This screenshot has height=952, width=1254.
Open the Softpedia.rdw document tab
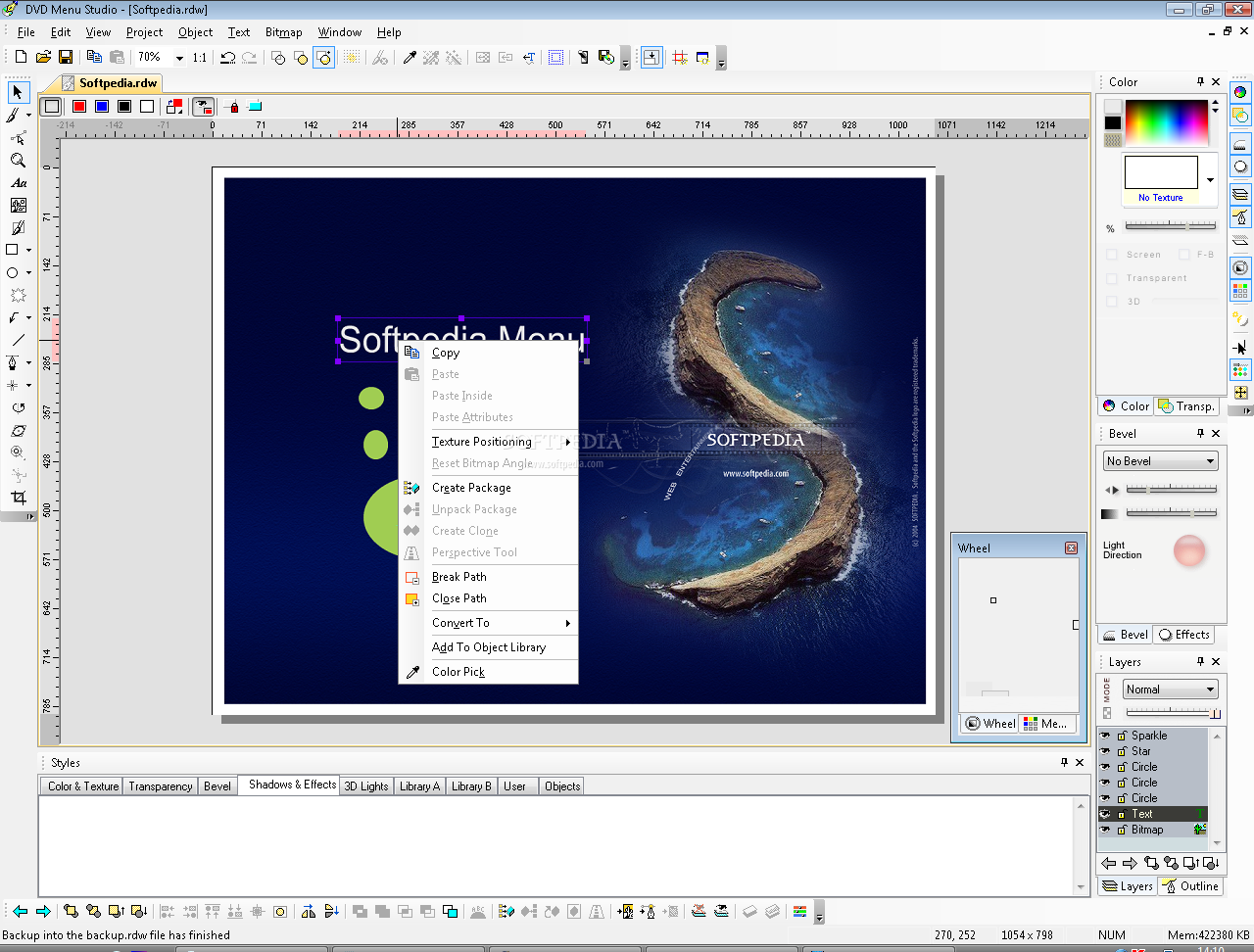(x=110, y=83)
